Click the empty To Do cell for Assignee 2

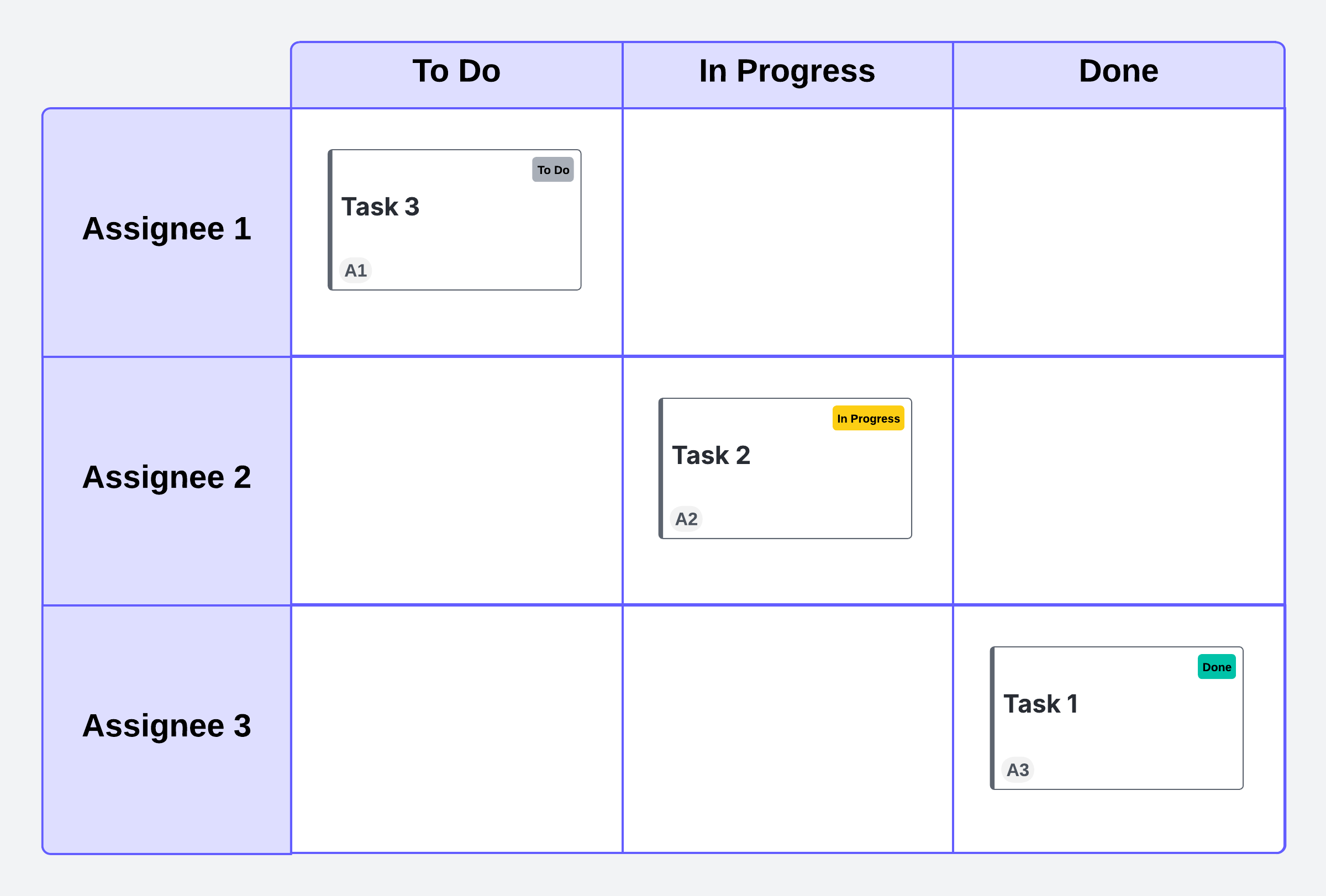click(x=456, y=480)
